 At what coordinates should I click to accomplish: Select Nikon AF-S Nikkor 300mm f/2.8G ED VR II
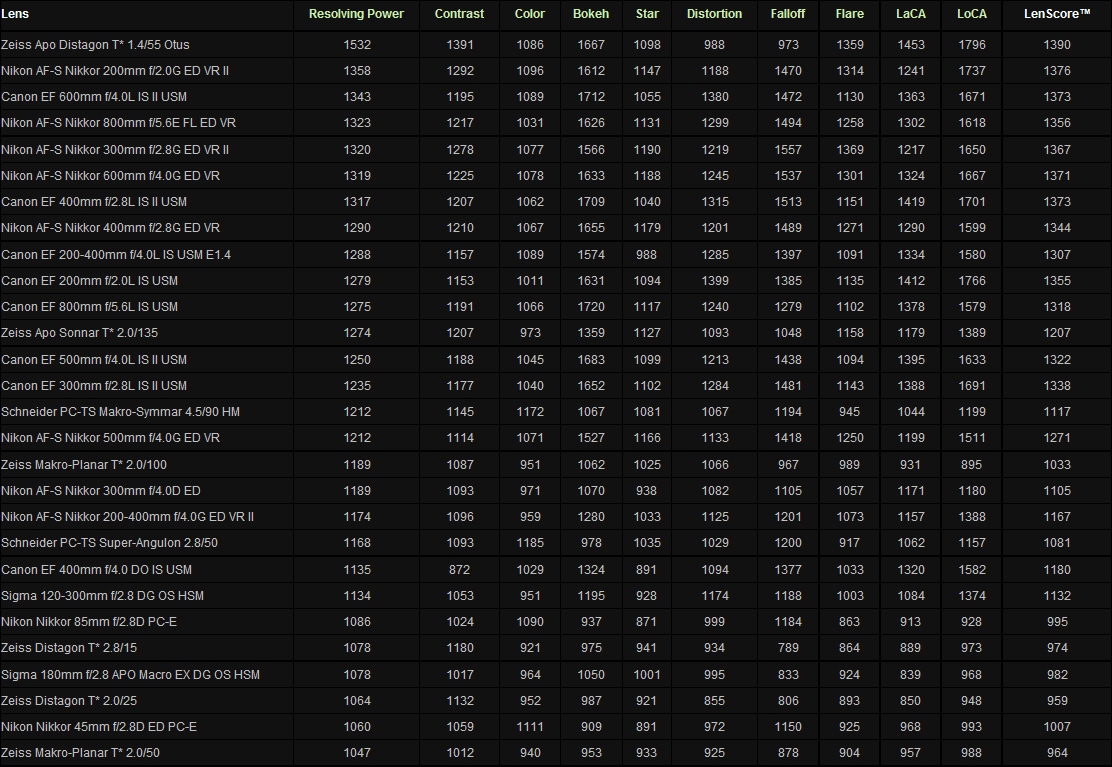(x=115, y=150)
